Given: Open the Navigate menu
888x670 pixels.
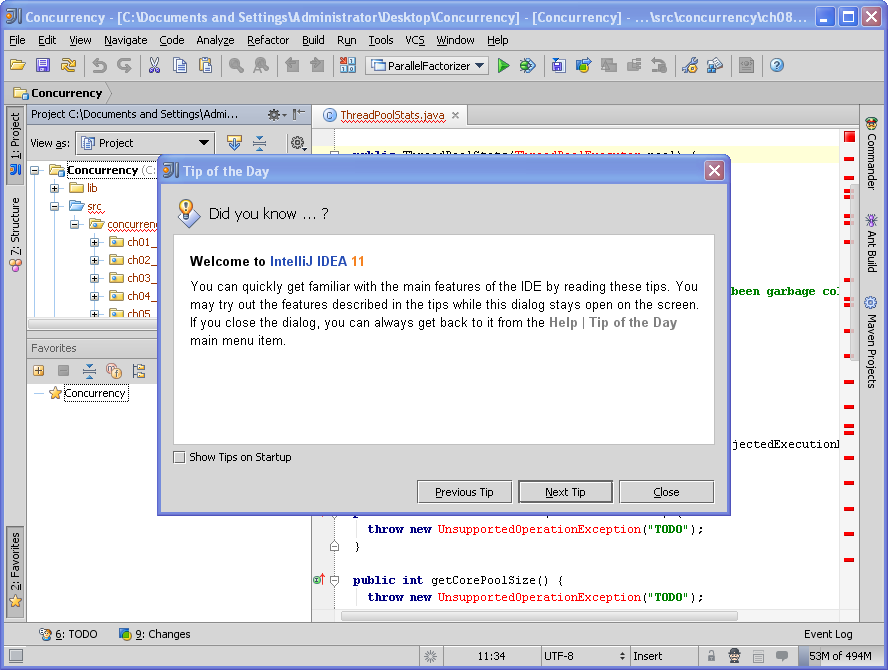Looking at the screenshot, I should (x=126, y=40).
